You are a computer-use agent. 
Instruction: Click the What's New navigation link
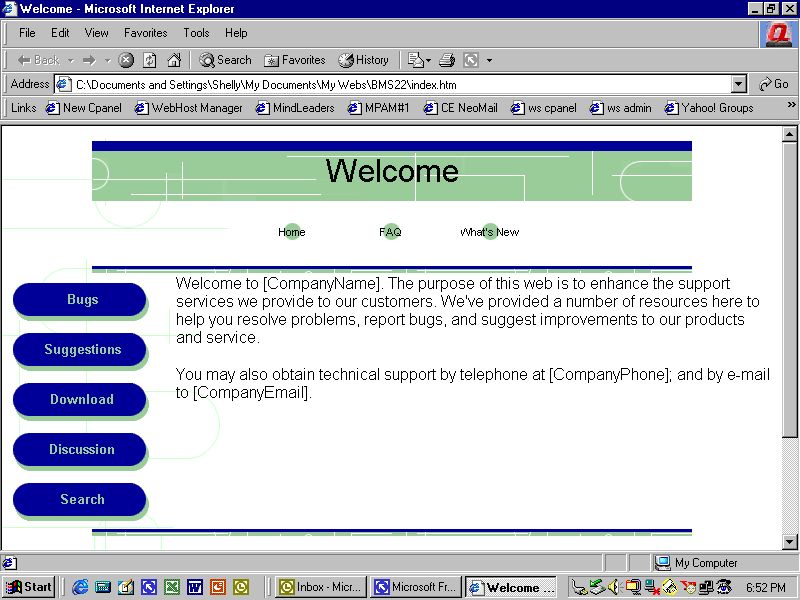[x=490, y=232]
